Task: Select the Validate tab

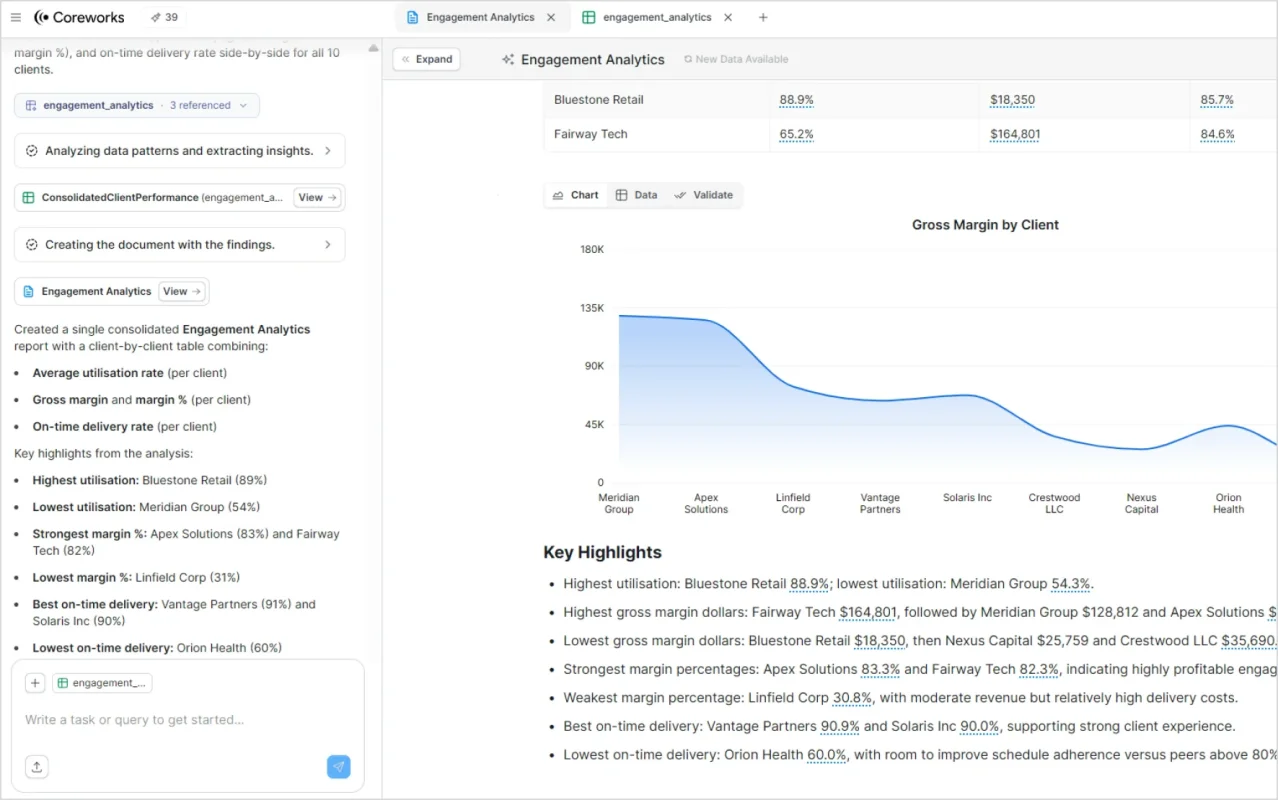Action: coord(704,194)
